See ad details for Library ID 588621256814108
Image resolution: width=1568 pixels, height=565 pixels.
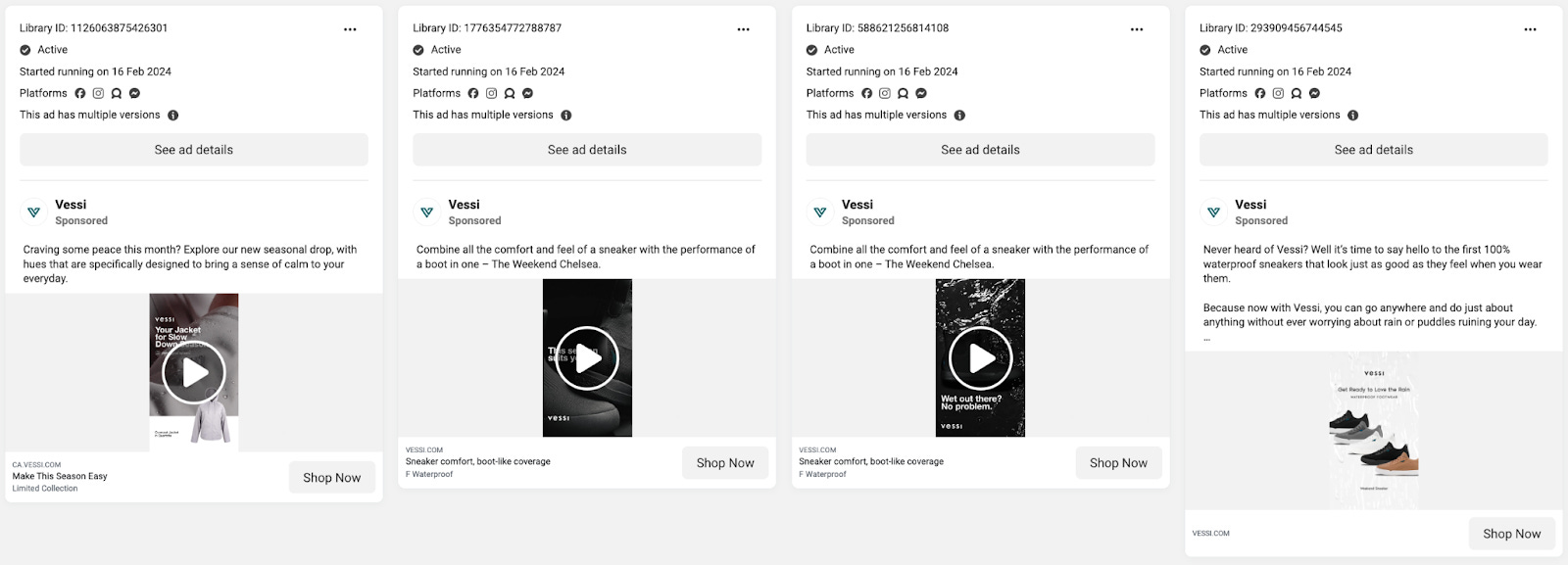(x=980, y=150)
